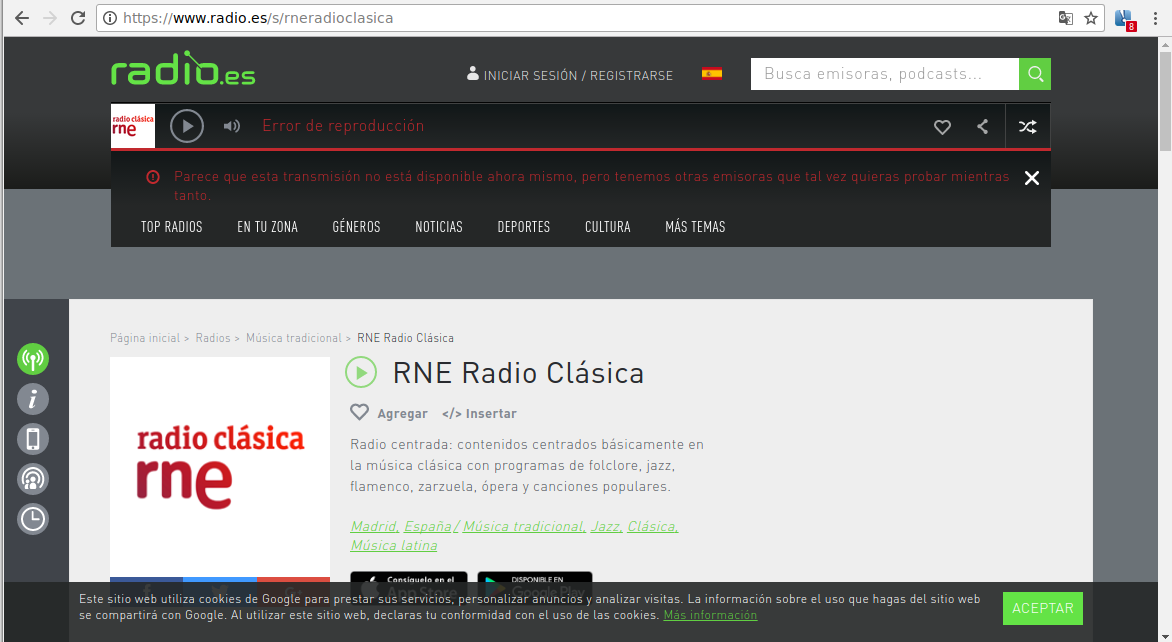1172x642 pixels.
Task: Click the green search magnifier button
Action: tap(1035, 74)
